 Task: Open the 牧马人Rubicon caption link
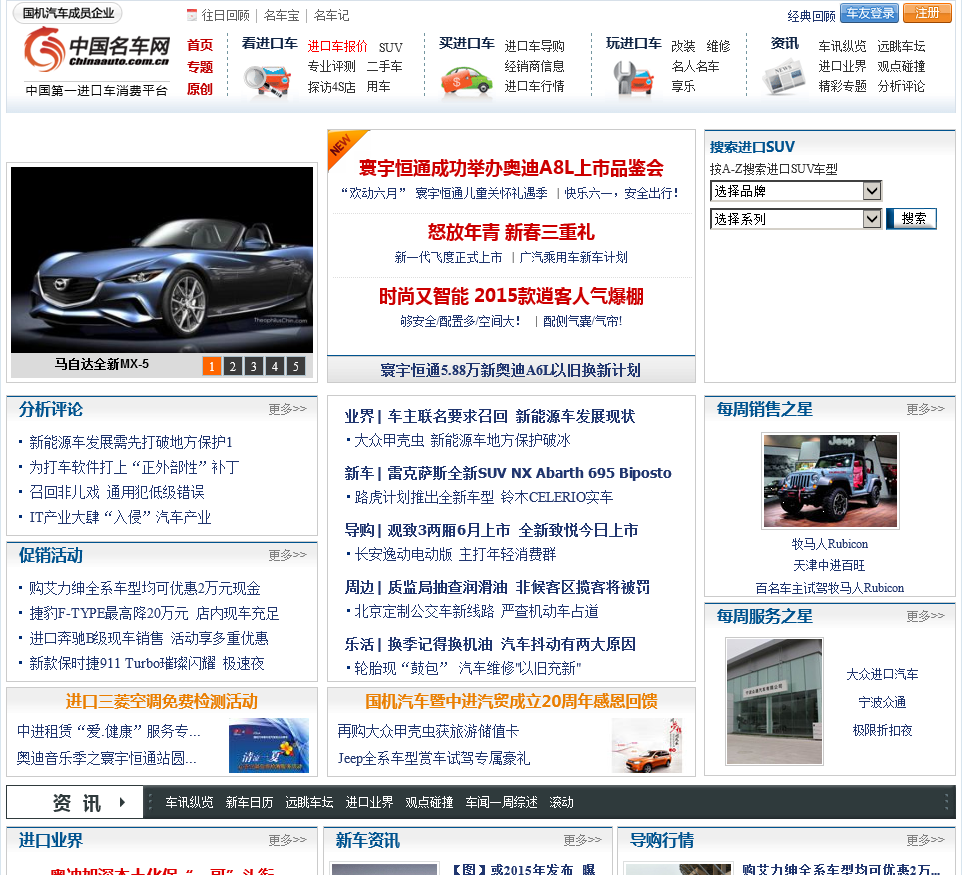(x=829, y=544)
